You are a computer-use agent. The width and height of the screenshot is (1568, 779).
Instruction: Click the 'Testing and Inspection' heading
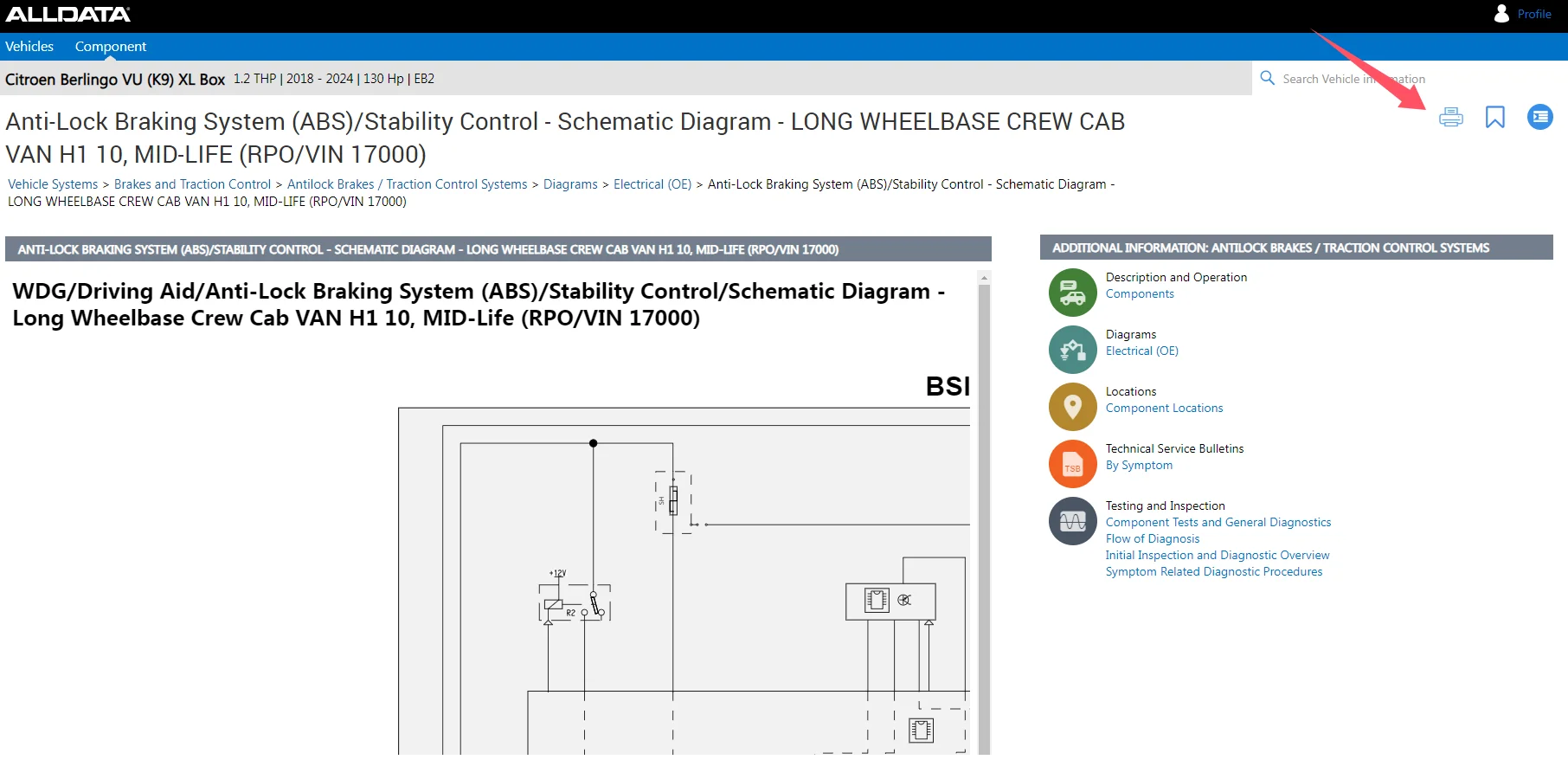pos(1165,506)
